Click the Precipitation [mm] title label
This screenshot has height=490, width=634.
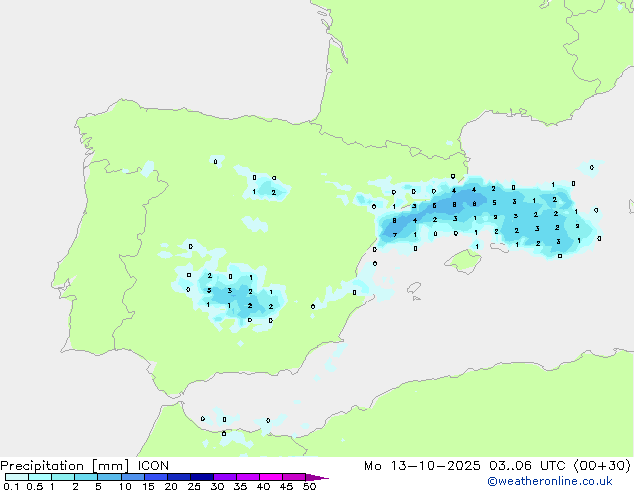pyautogui.click(x=60, y=466)
